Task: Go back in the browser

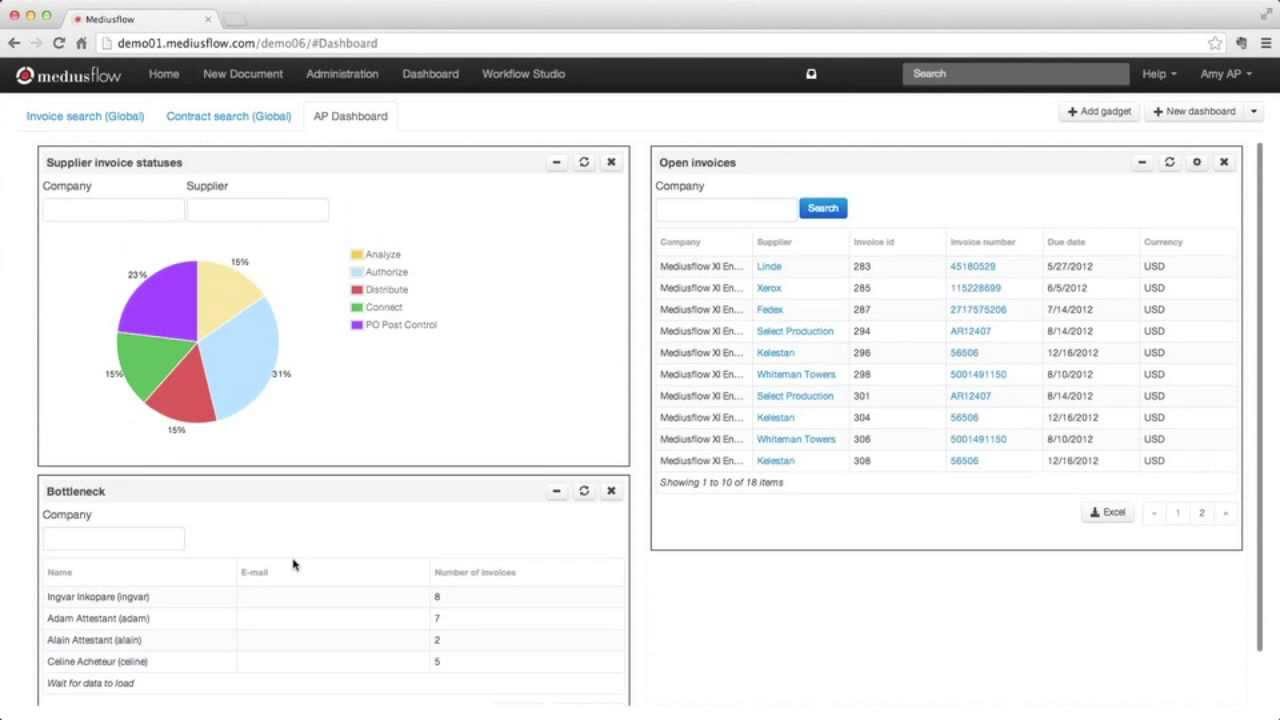Action: 14,43
